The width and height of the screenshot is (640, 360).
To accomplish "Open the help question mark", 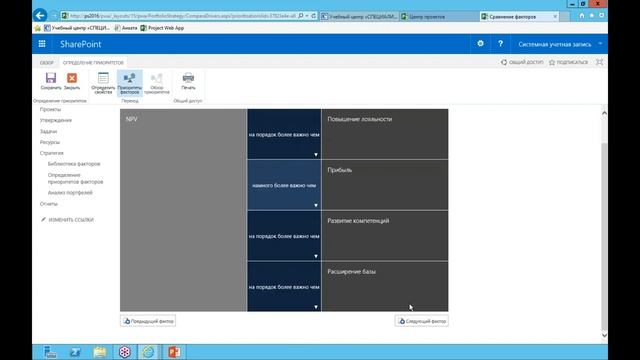I will pos(500,43).
